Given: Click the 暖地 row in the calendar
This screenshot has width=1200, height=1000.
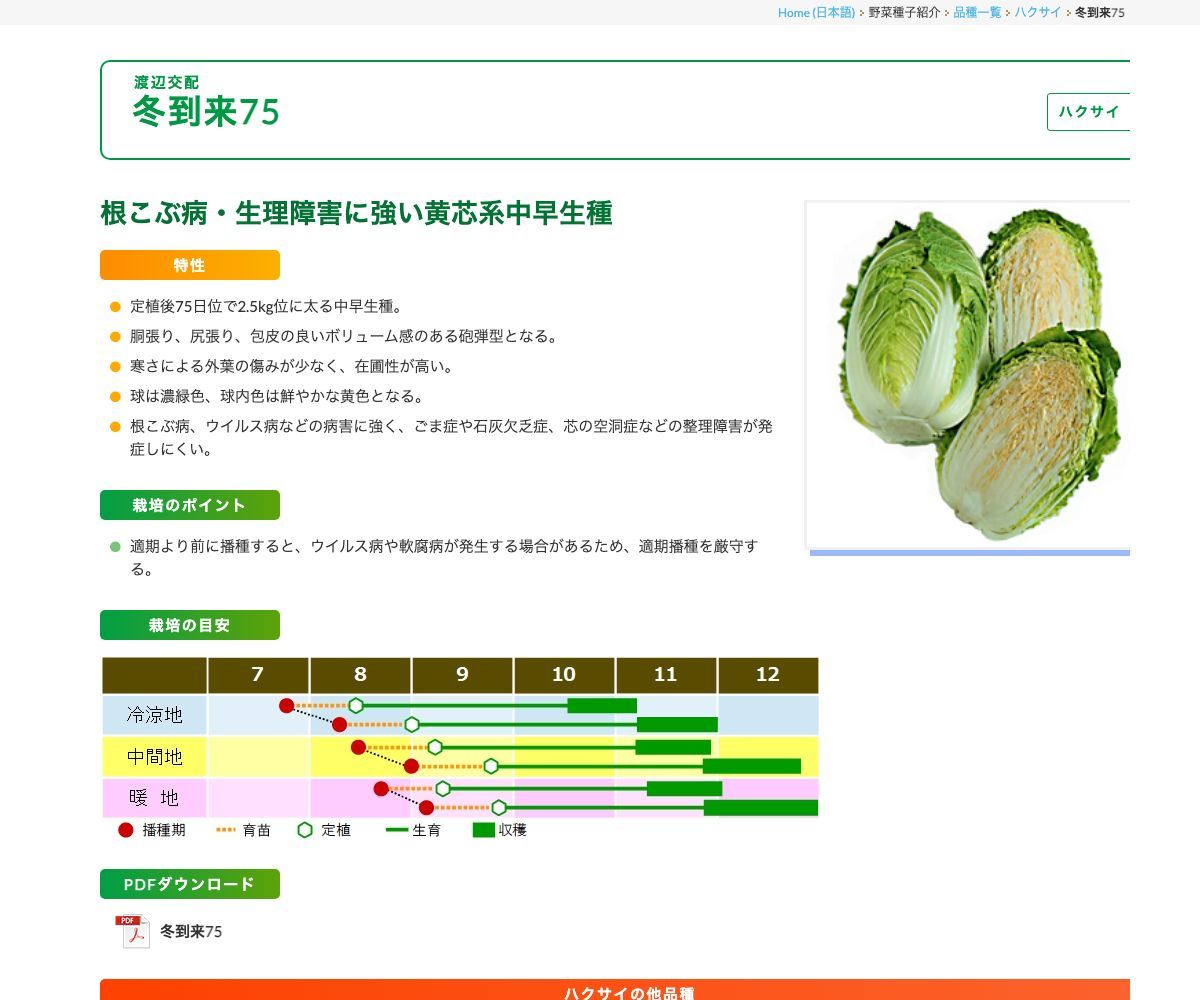Looking at the screenshot, I should point(153,798).
